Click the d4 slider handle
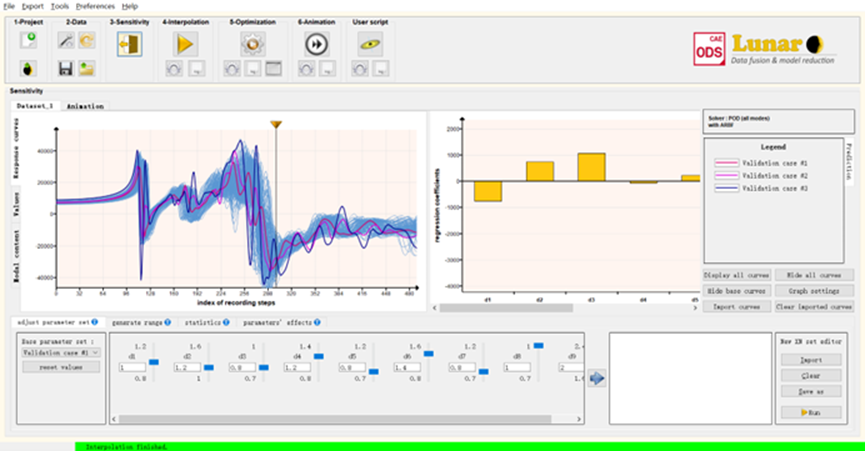Viewport: 865px width, 451px height. tap(318, 357)
